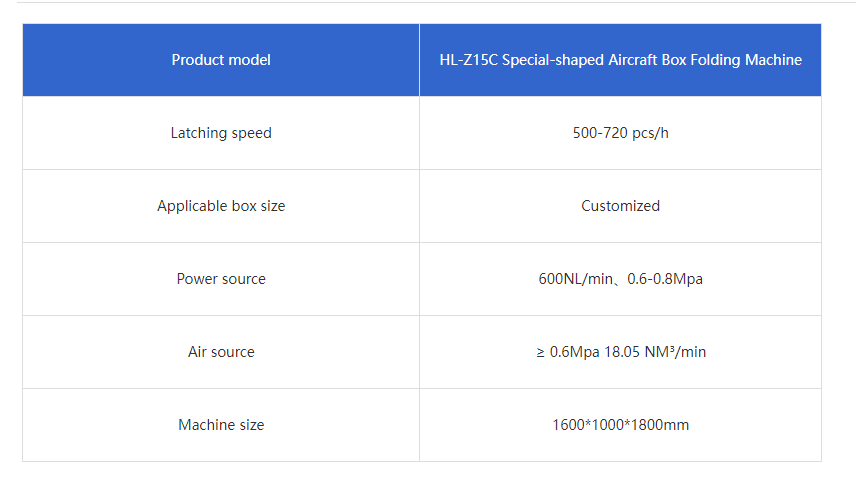Click the ≥ 0.6Mpa pressure text
Image resolution: width=856 pixels, height=486 pixels.
point(567,352)
